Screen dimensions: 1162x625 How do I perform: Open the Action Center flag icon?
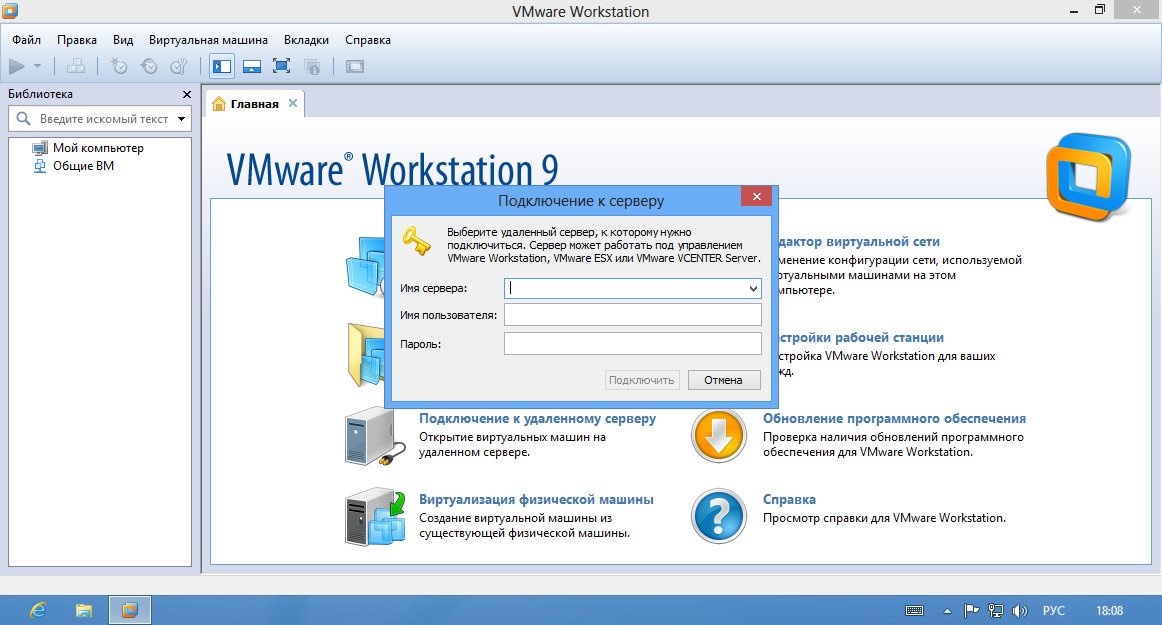[971, 611]
